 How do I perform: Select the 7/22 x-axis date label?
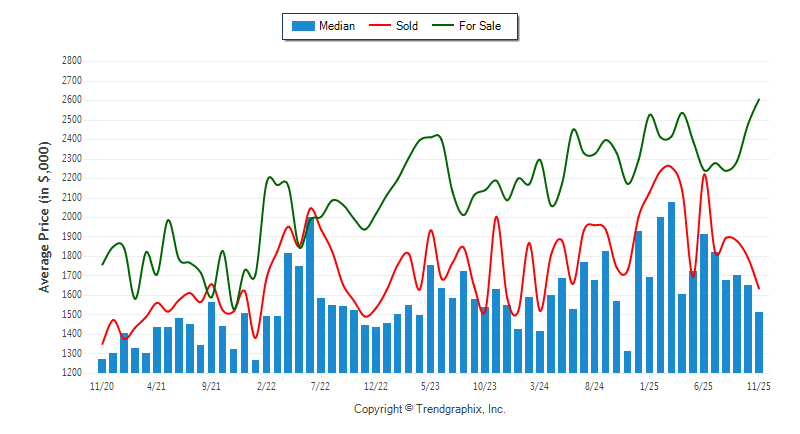pos(321,385)
